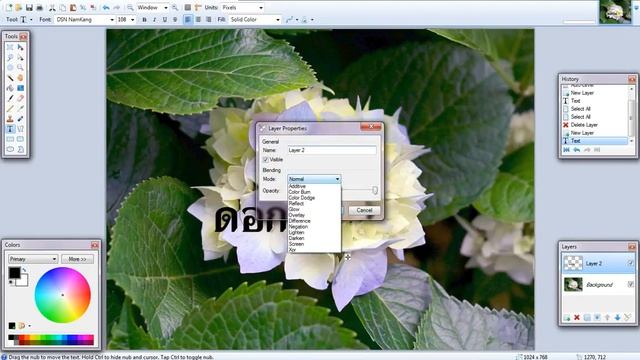Toggle Strikethrough text formatting
Screen dimensions: 640x360
pyautogui.click(x=175, y=20)
